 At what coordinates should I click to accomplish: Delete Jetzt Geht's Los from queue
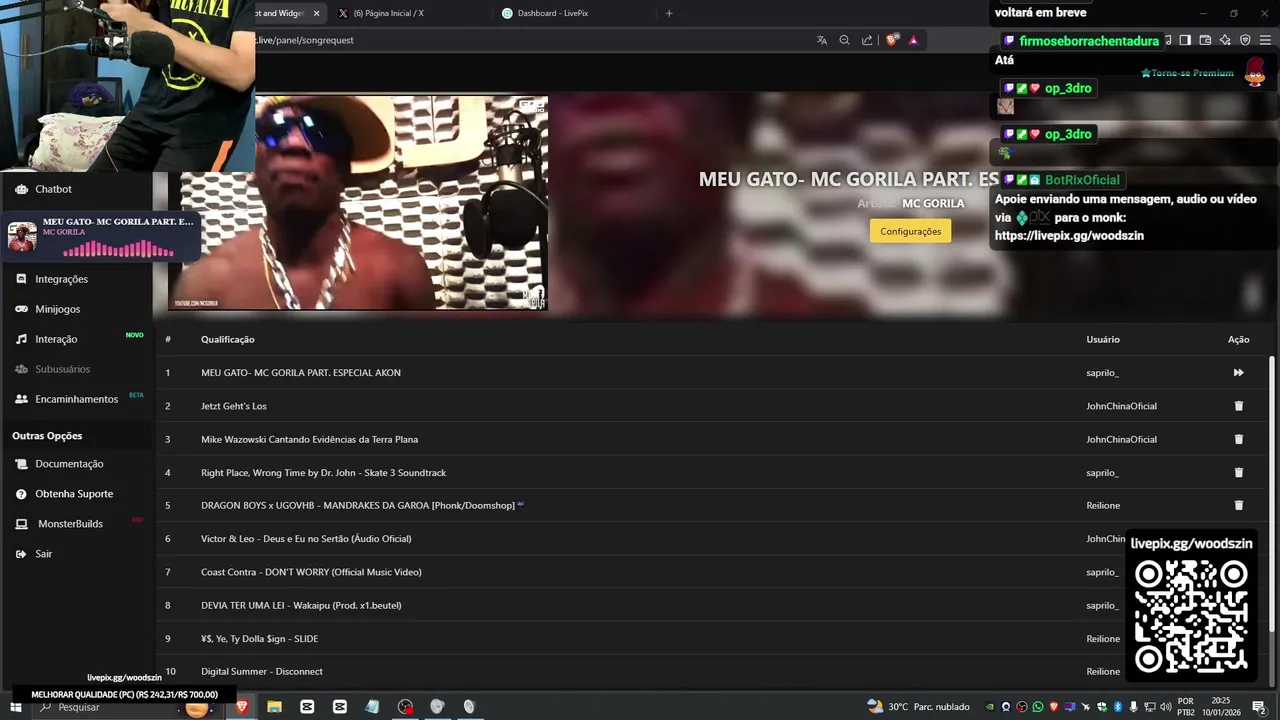(x=1238, y=406)
